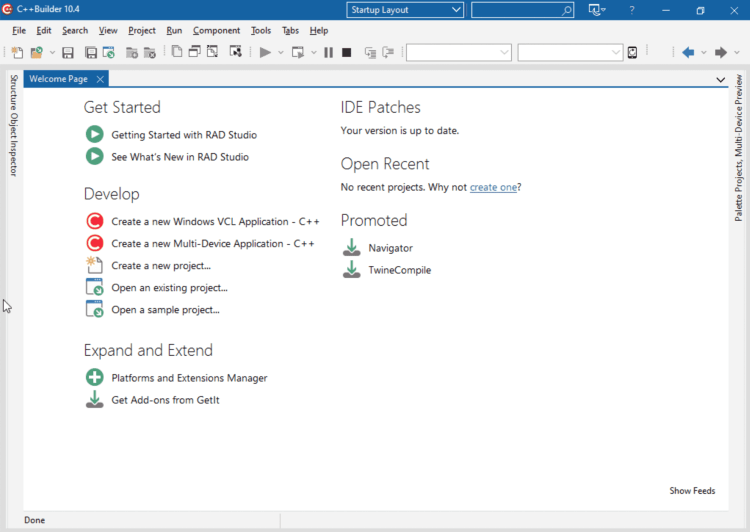Click green play icon for See What's New

pos(95,156)
